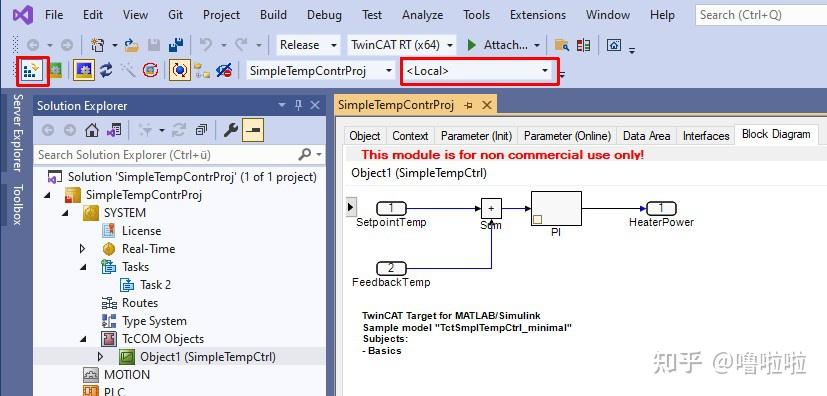The height and width of the screenshot is (396, 827).
Task: Click the Activate Configuration icon
Action: point(32,71)
